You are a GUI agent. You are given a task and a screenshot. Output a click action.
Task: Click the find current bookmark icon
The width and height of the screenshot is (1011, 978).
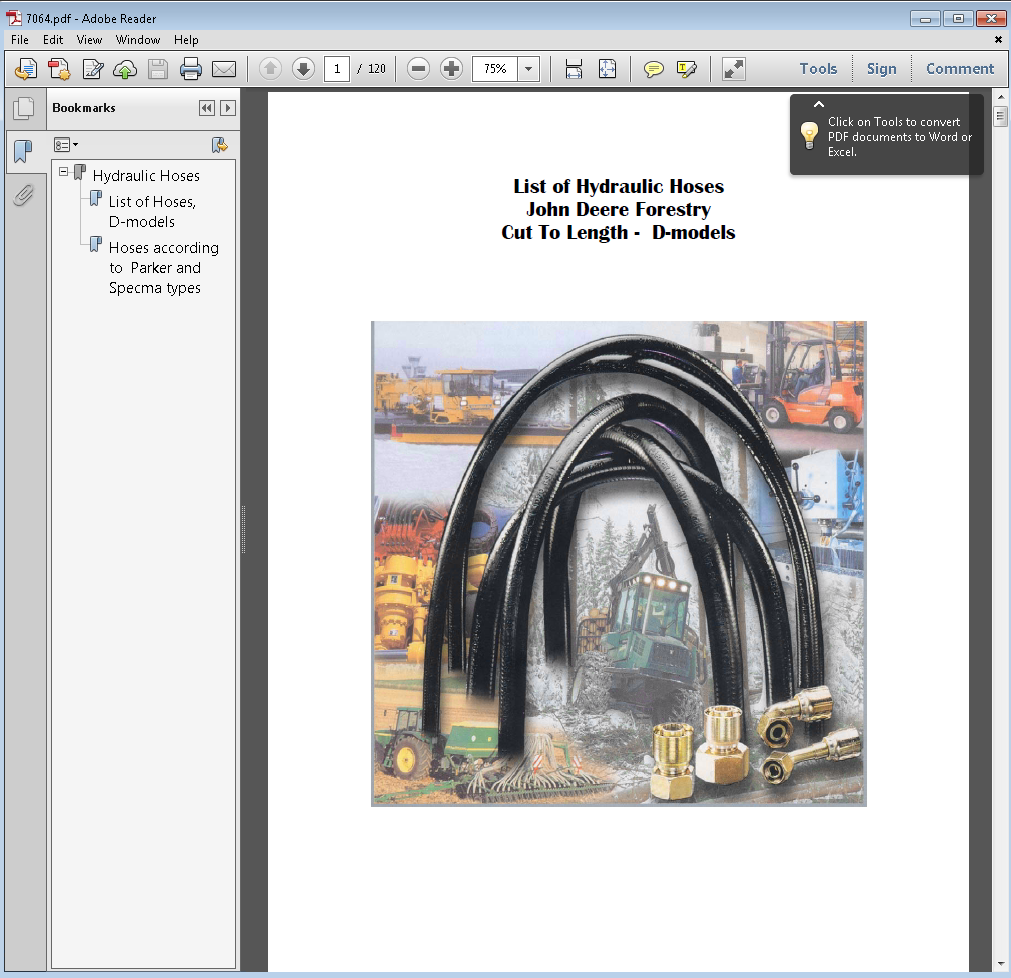(220, 145)
